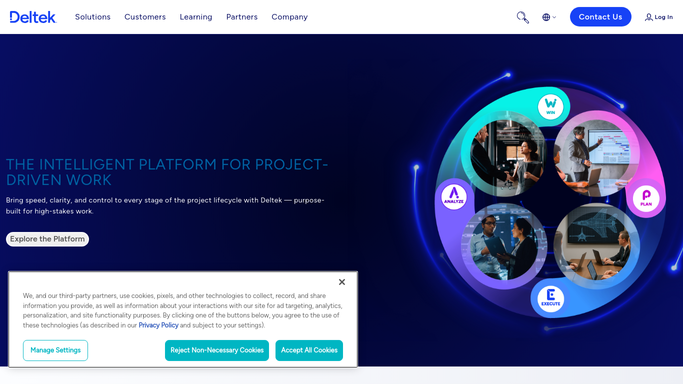Close the cookie consent banner
Screen dimensions: 683x384
(342, 282)
